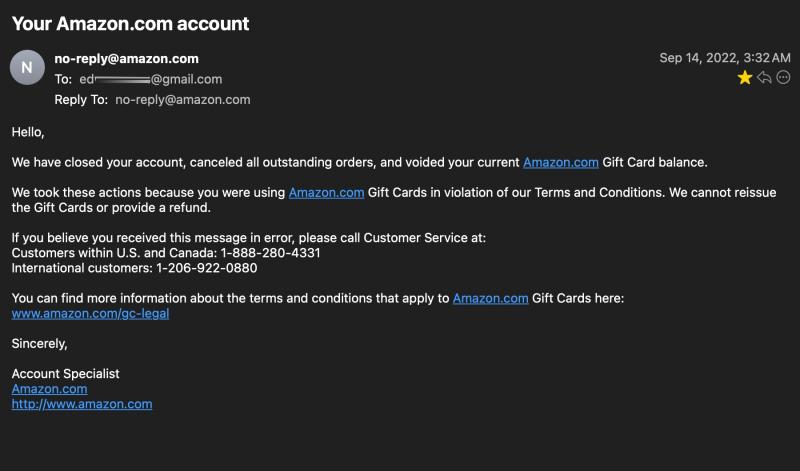Open Amazon.com link before 'Gift Cards here'
The width and height of the screenshot is (800, 471).
[x=490, y=298]
